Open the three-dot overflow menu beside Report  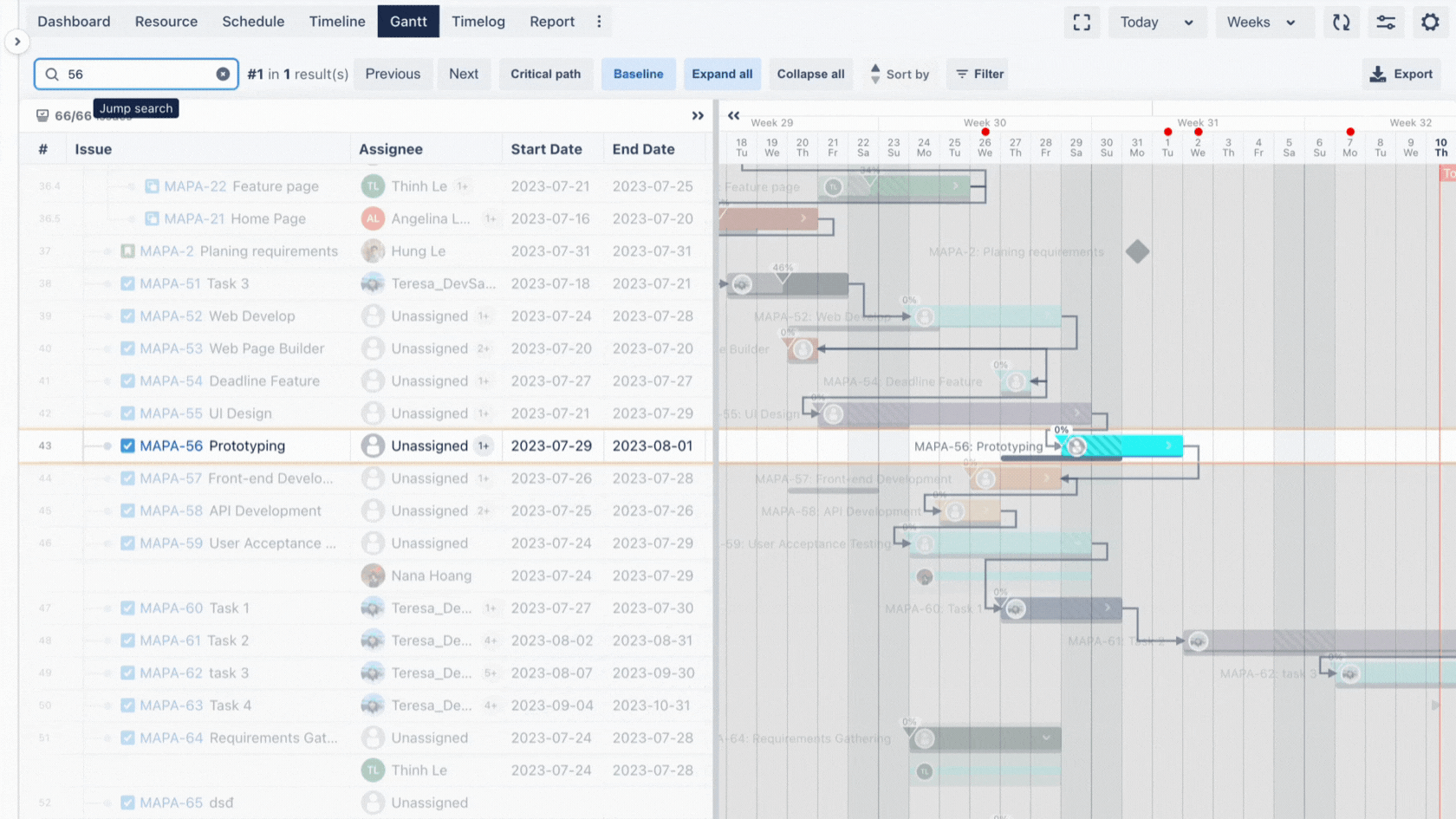coord(599,22)
